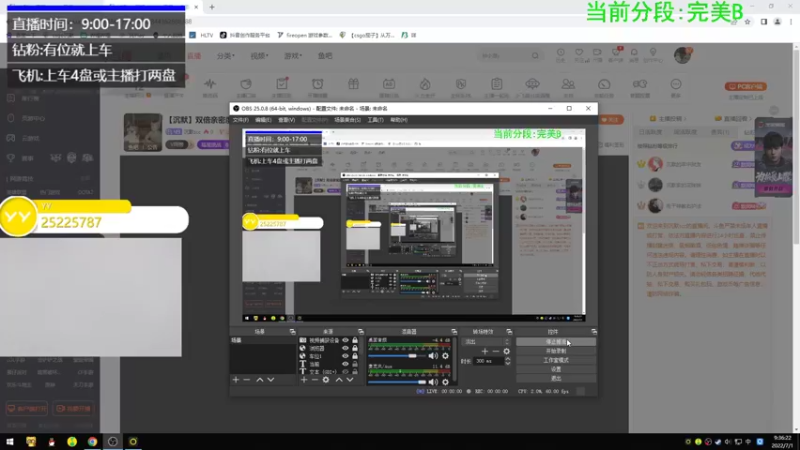Click the transition duration stepper arrows

pos(508,361)
